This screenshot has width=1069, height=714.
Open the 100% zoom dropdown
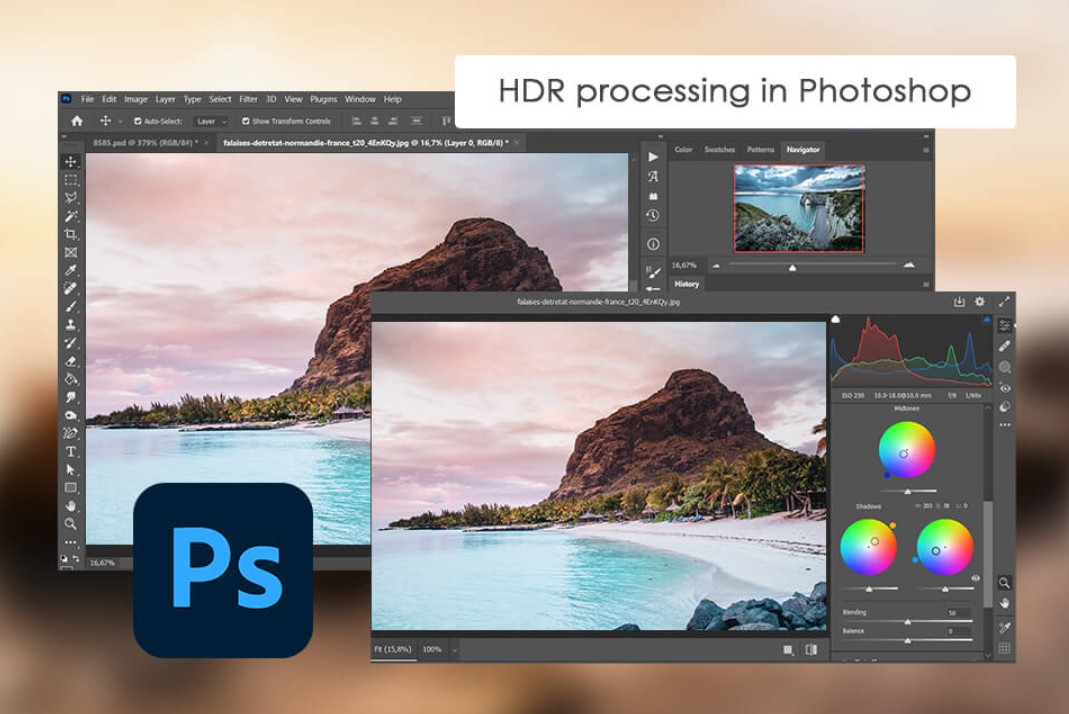tap(439, 650)
